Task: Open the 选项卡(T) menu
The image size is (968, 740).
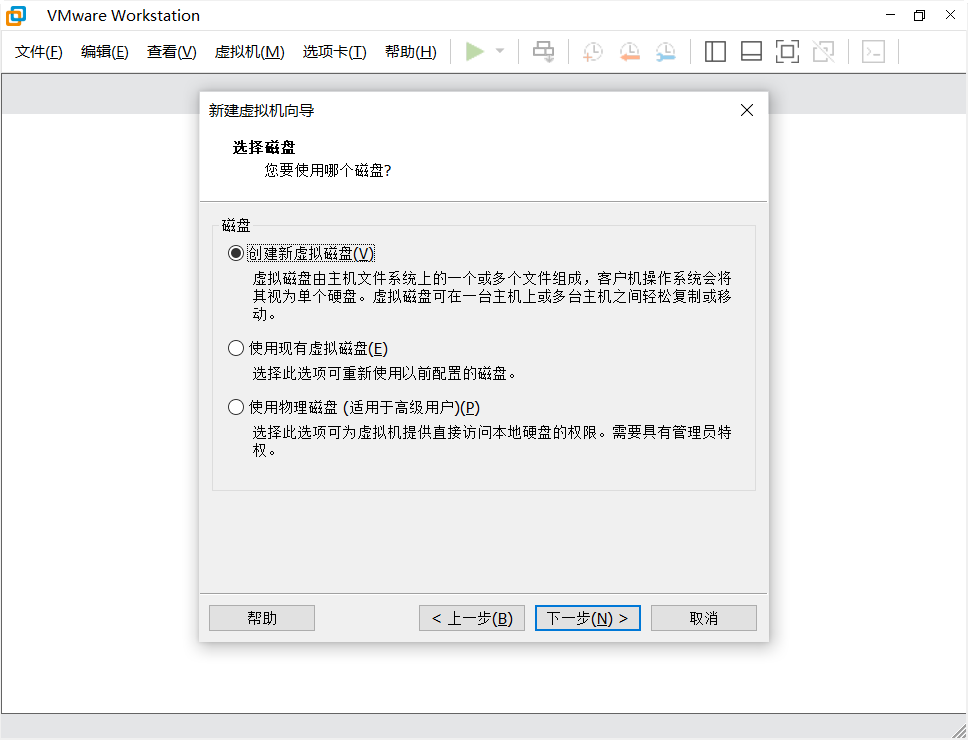Action: coord(334,52)
